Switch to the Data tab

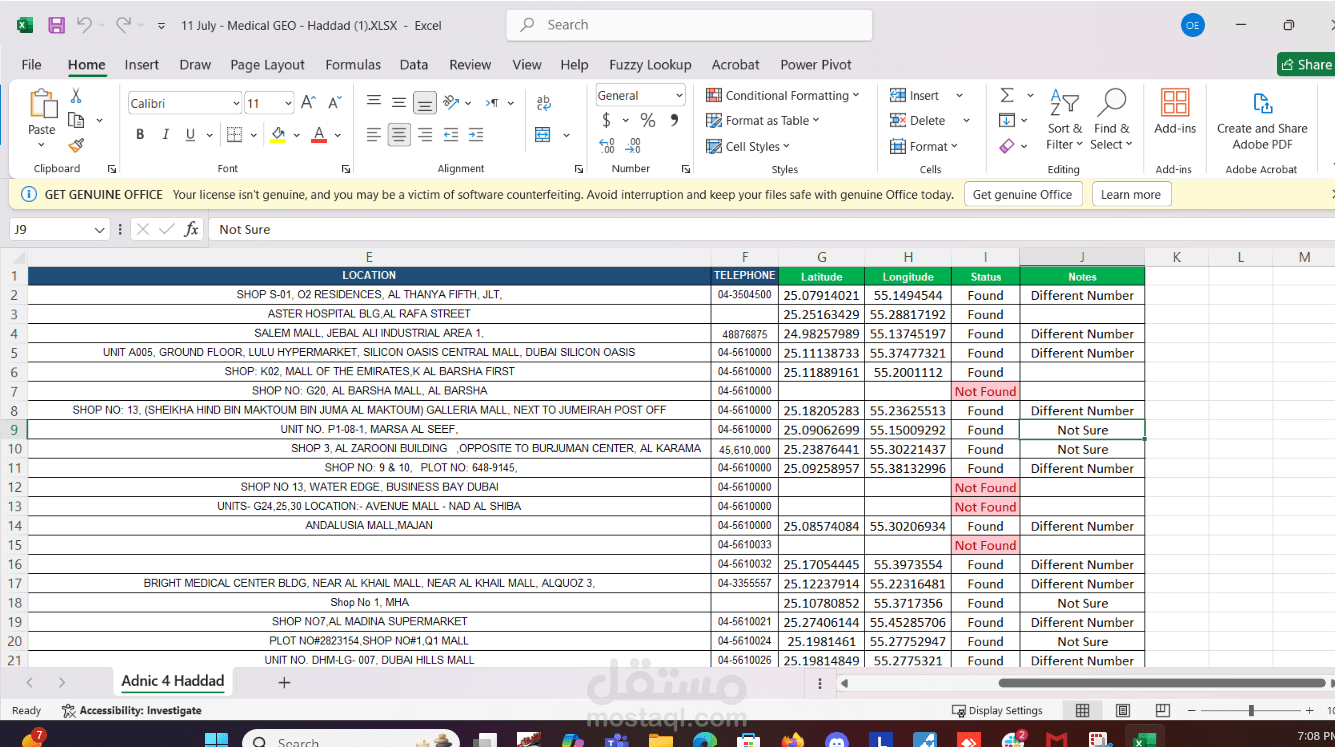click(x=414, y=65)
